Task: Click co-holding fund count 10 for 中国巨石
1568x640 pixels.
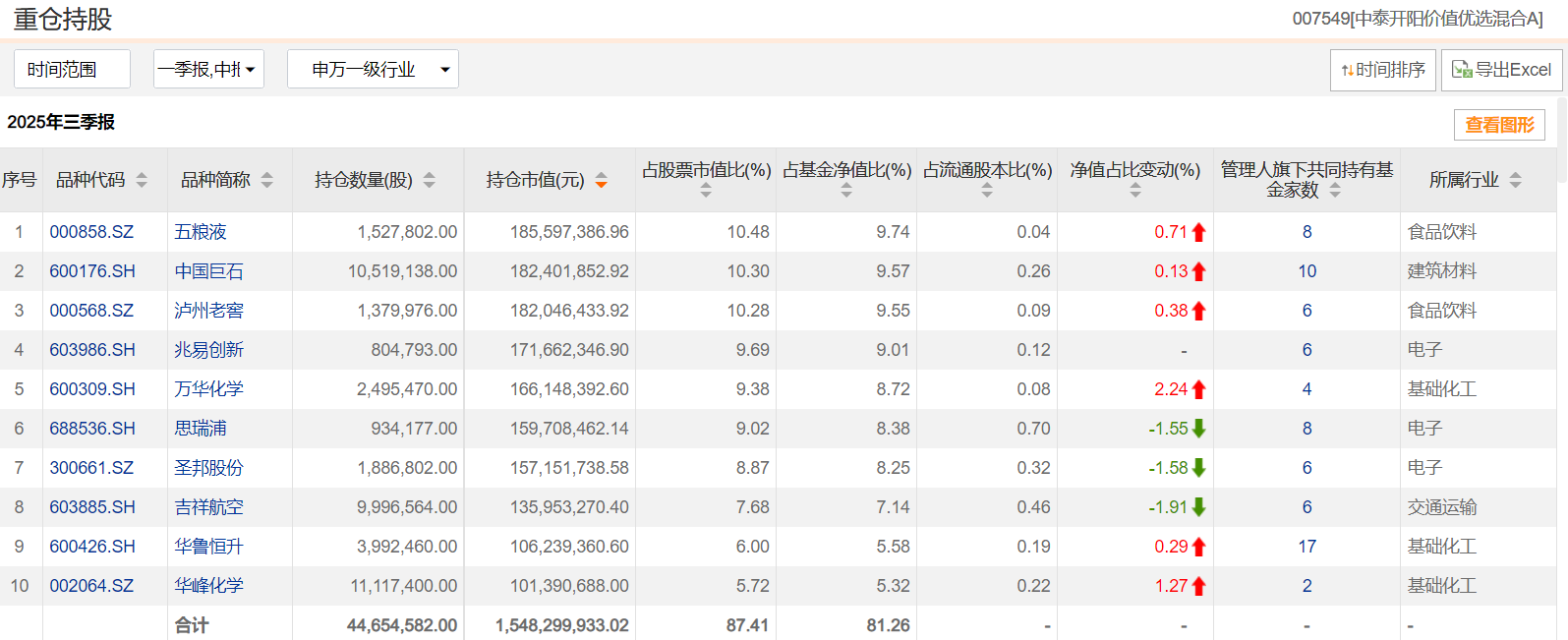Action: tap(1307, 271)
